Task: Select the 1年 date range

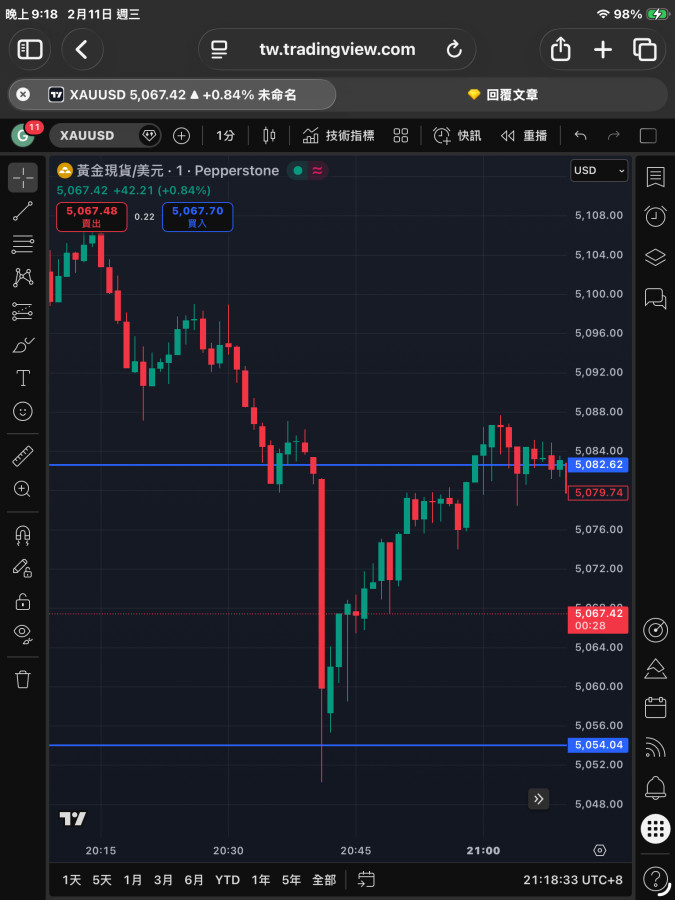Action: coord(261,879)
